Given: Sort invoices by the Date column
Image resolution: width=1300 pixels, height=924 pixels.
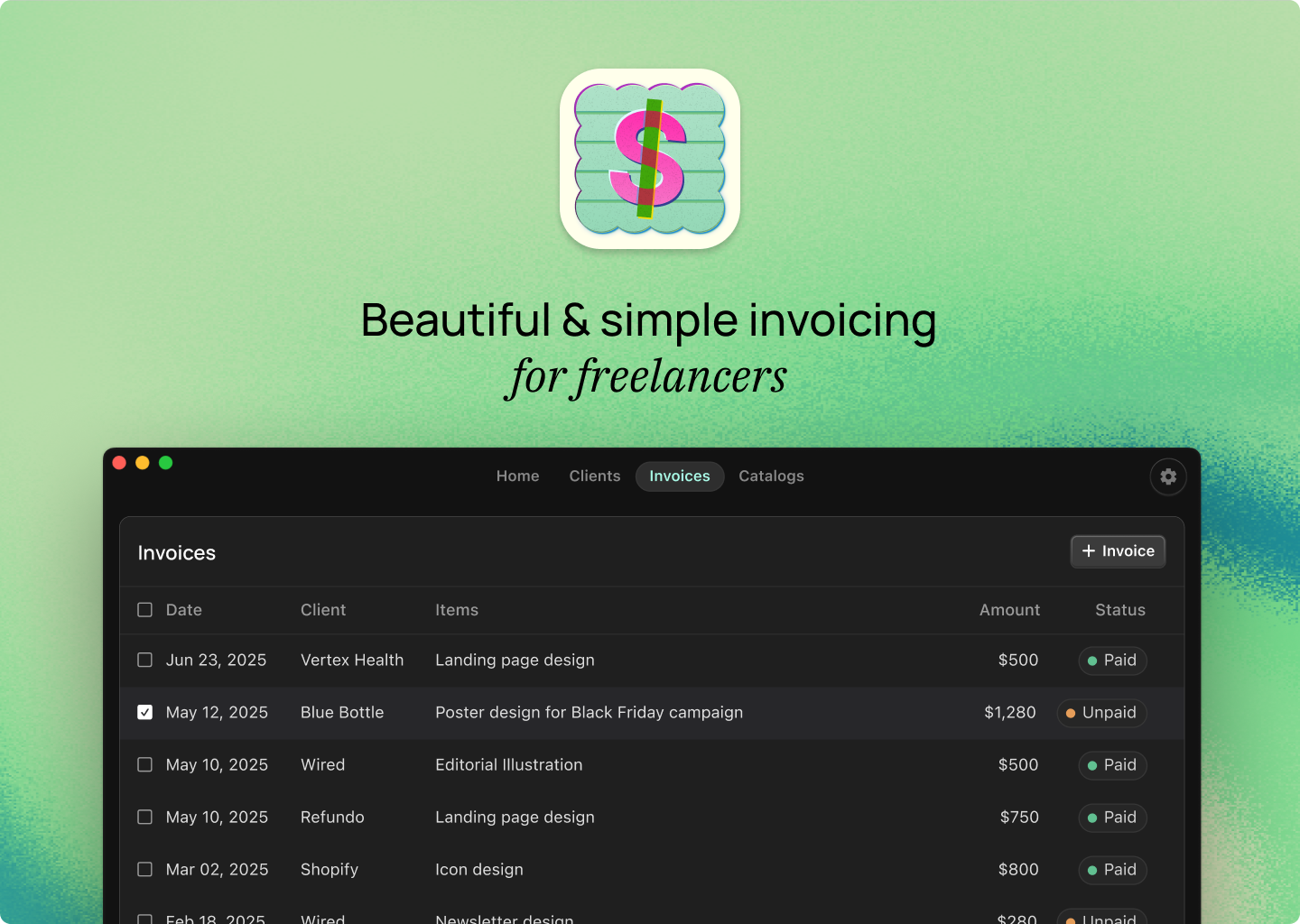Looking at the screenshot, I should pos(183,610).
